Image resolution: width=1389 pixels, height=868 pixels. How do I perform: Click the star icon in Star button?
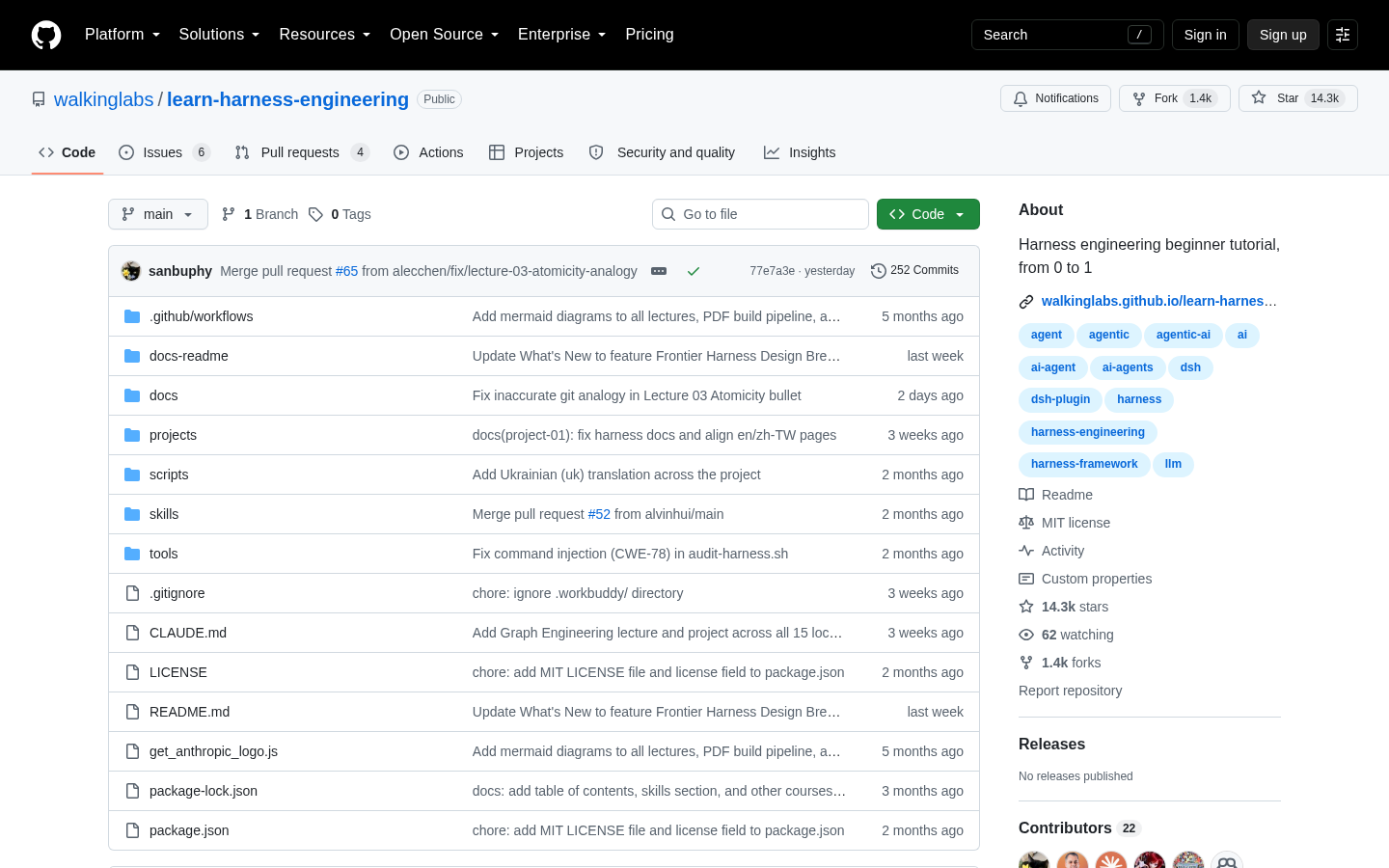click(x=1259, y=97)
